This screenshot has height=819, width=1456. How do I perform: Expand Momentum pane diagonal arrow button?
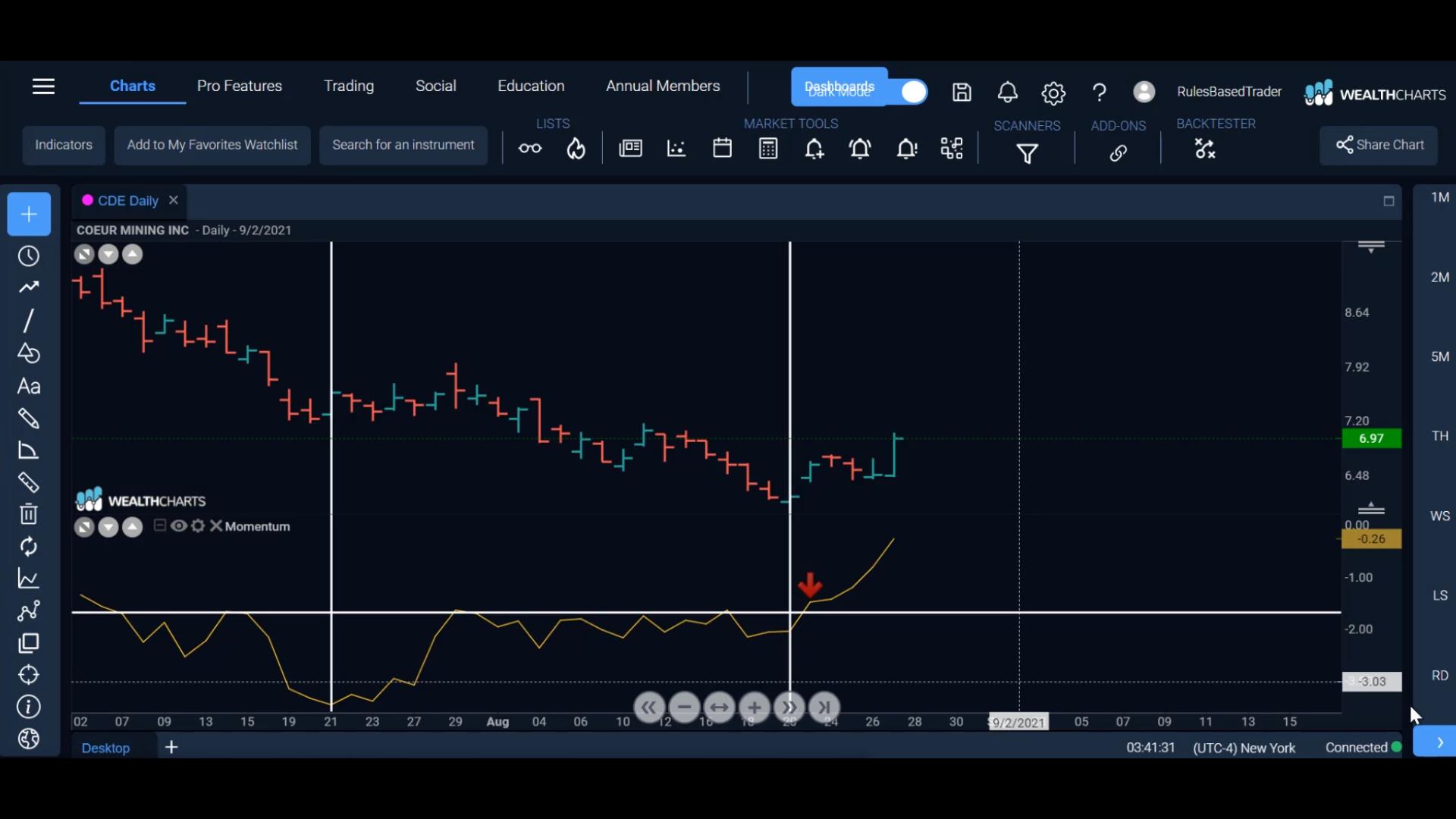coord(84,527)
